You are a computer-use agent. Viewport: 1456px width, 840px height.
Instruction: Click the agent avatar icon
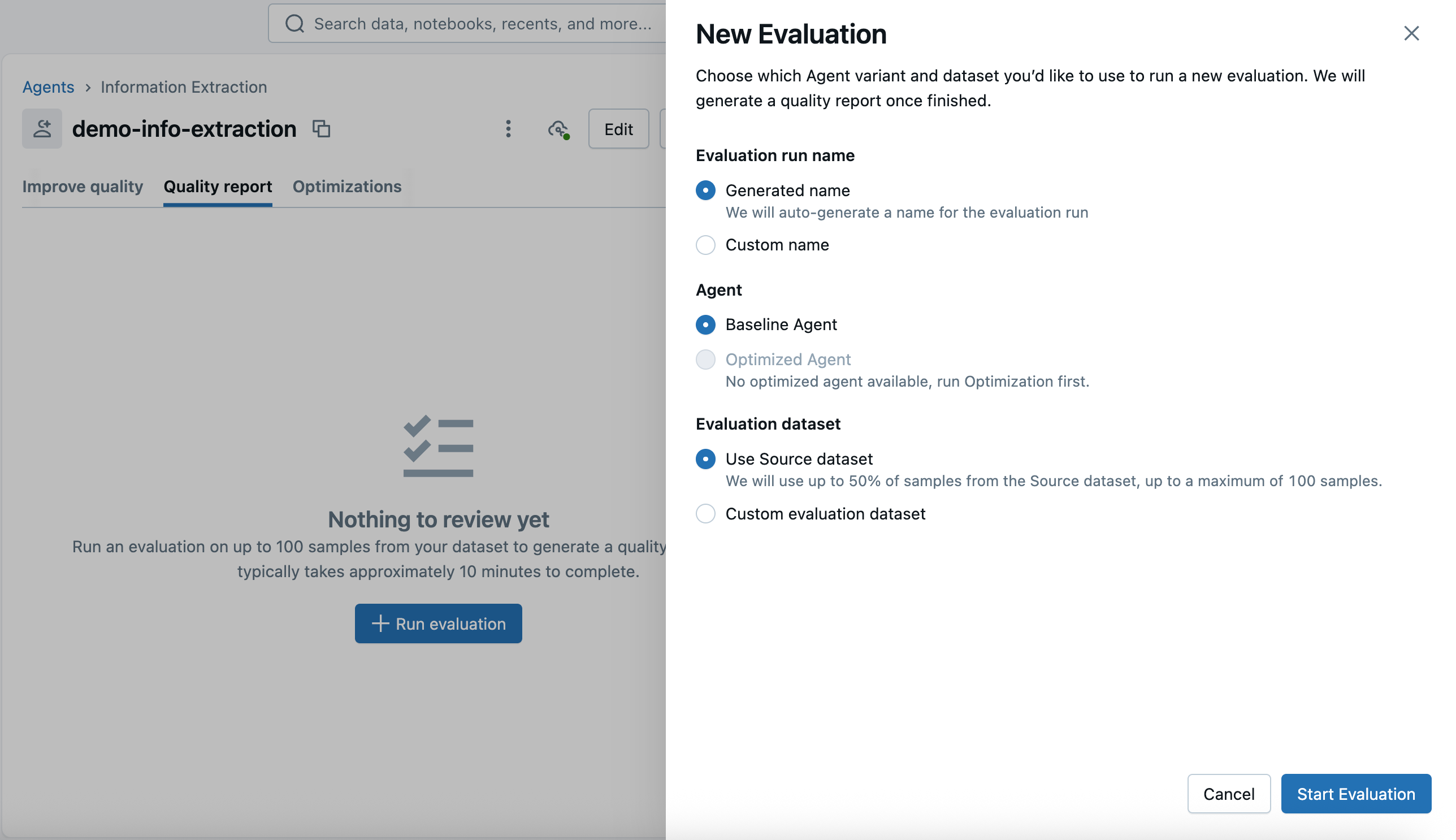coord(42,129)
